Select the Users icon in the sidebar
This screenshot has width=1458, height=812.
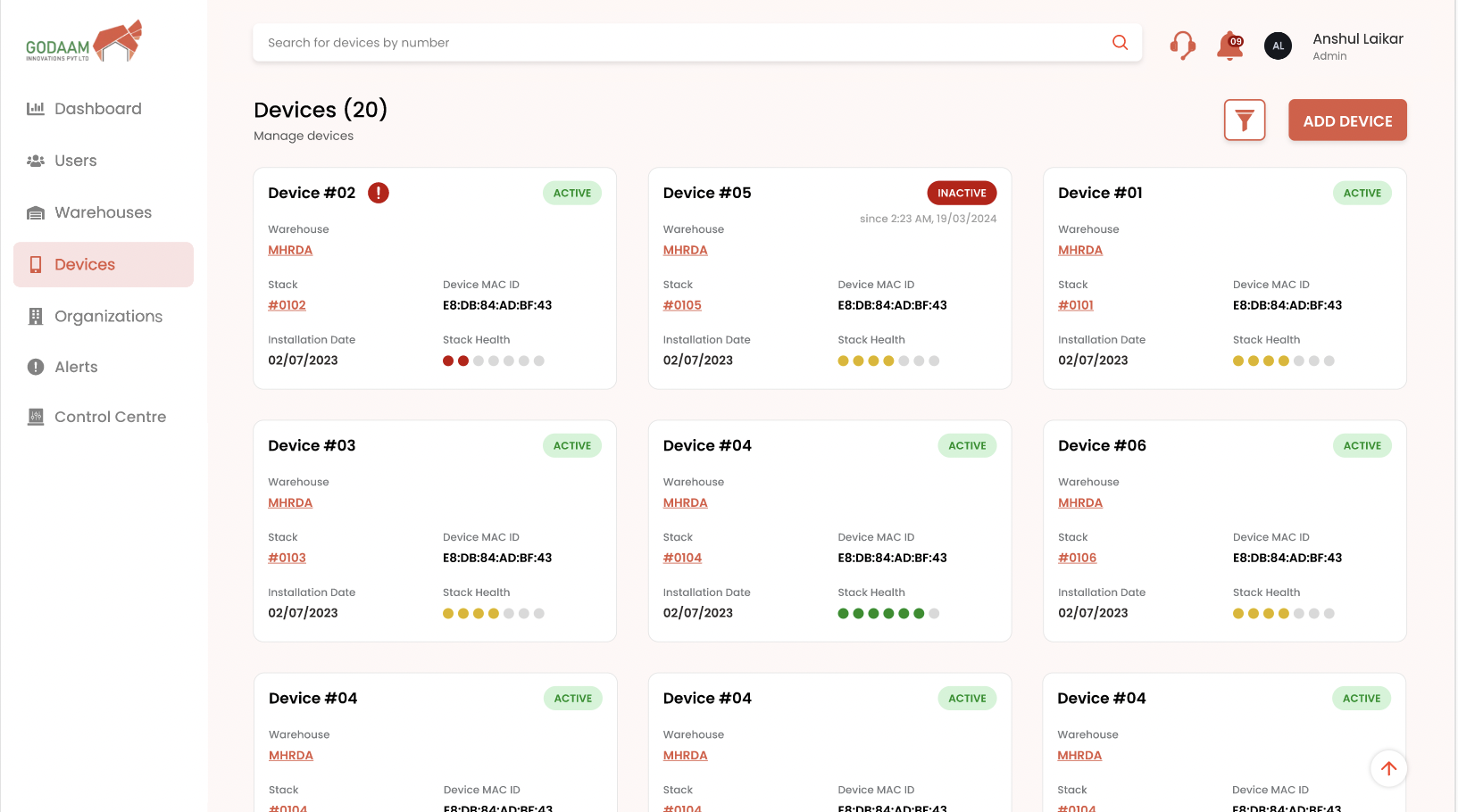pyautogui.click(x=35, y=161)
